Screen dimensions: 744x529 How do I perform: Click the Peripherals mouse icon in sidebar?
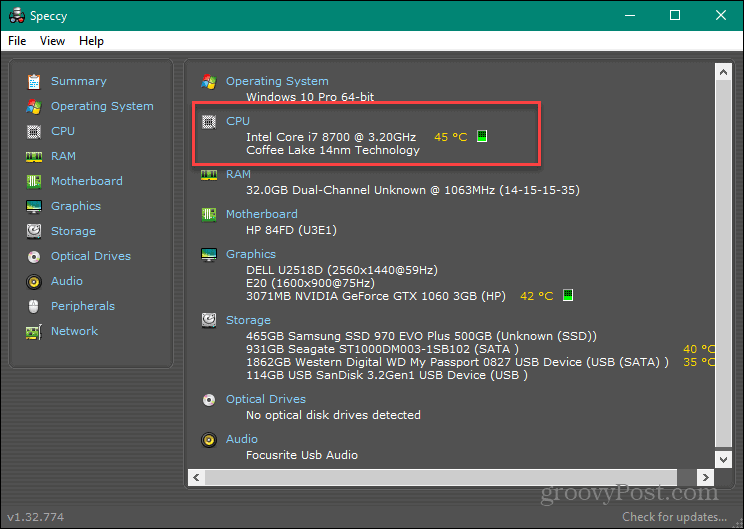pos(34,306)
